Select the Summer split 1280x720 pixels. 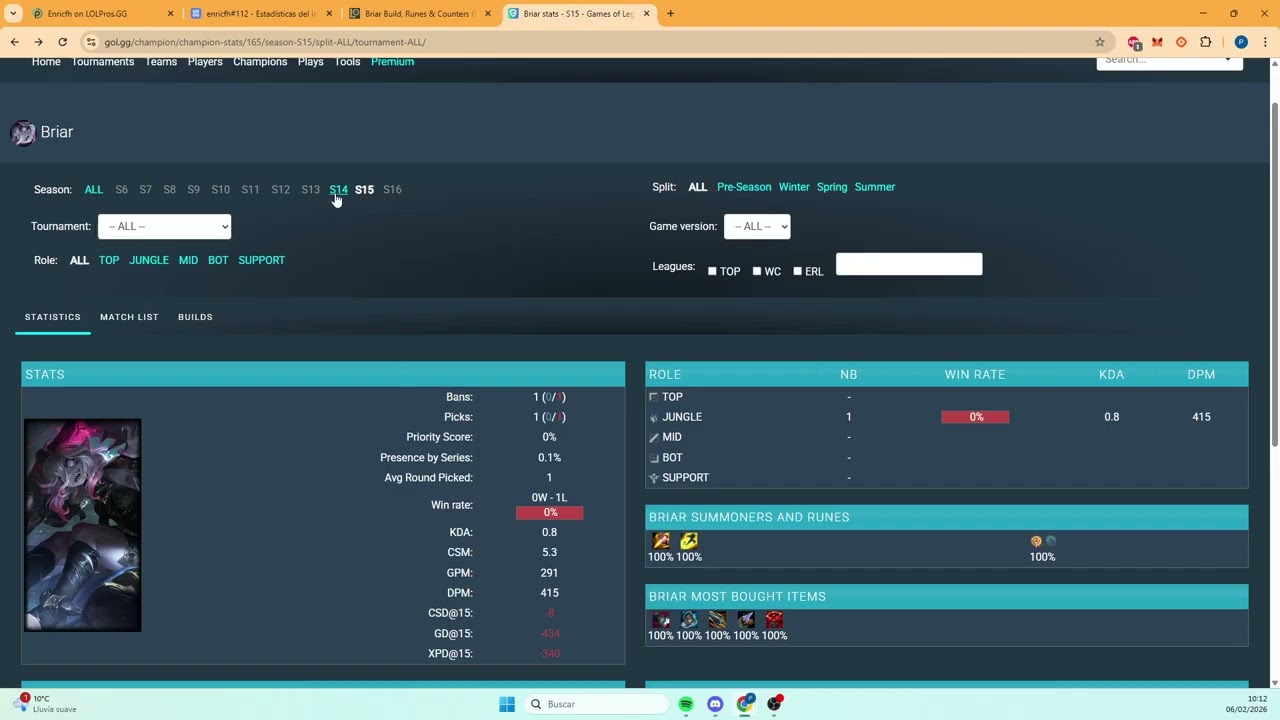click(x=875, y=187)
